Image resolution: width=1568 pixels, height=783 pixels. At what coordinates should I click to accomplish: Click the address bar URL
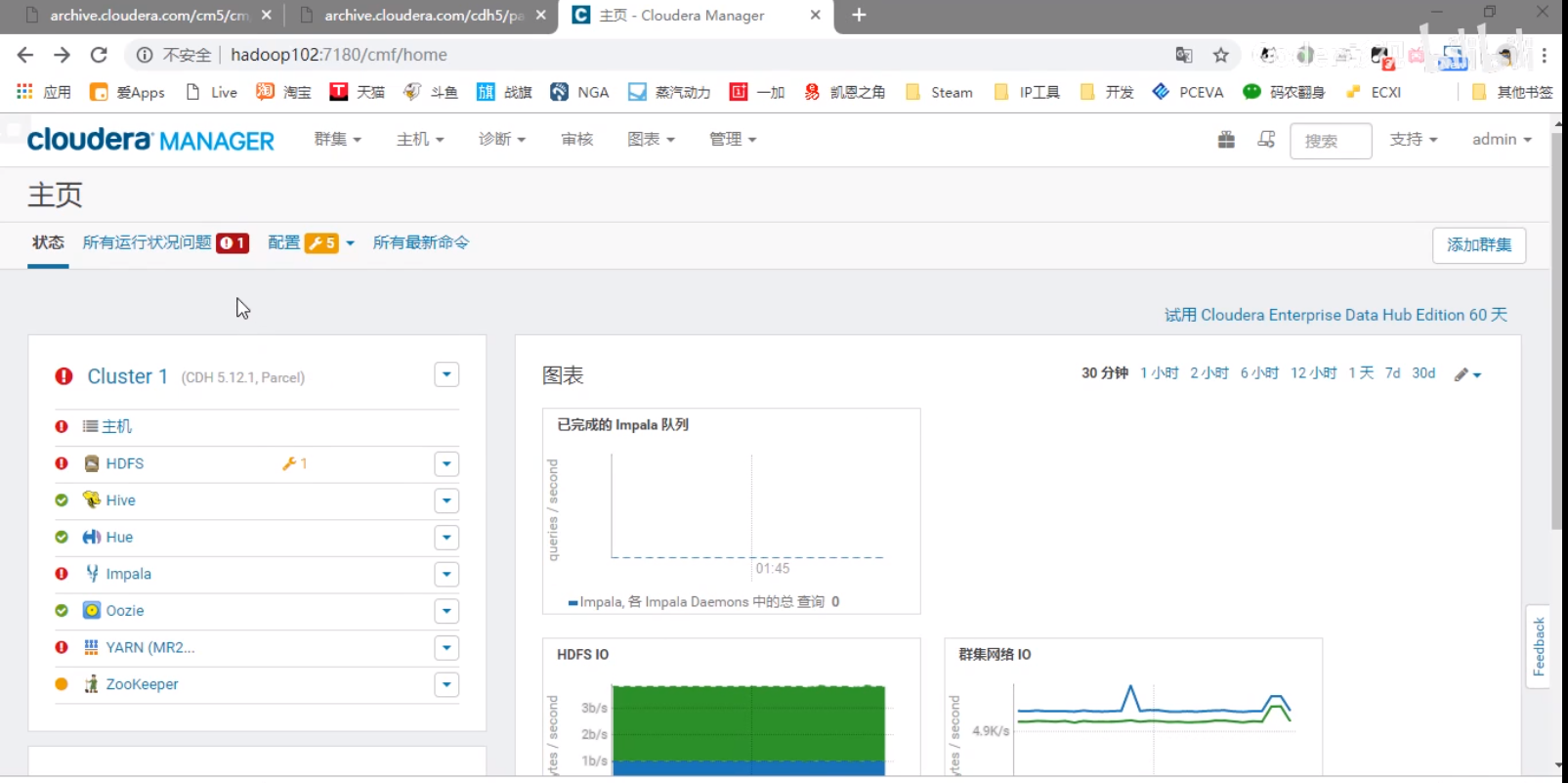[339, 55]
